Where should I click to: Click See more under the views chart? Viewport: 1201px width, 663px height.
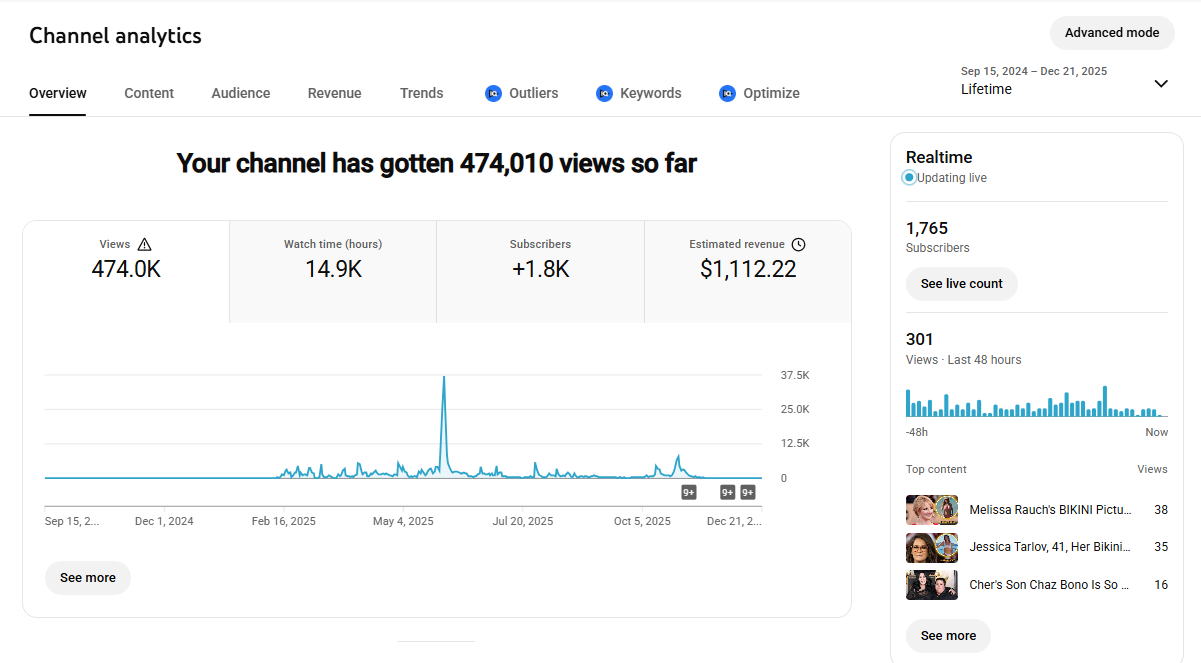[88, 578]
